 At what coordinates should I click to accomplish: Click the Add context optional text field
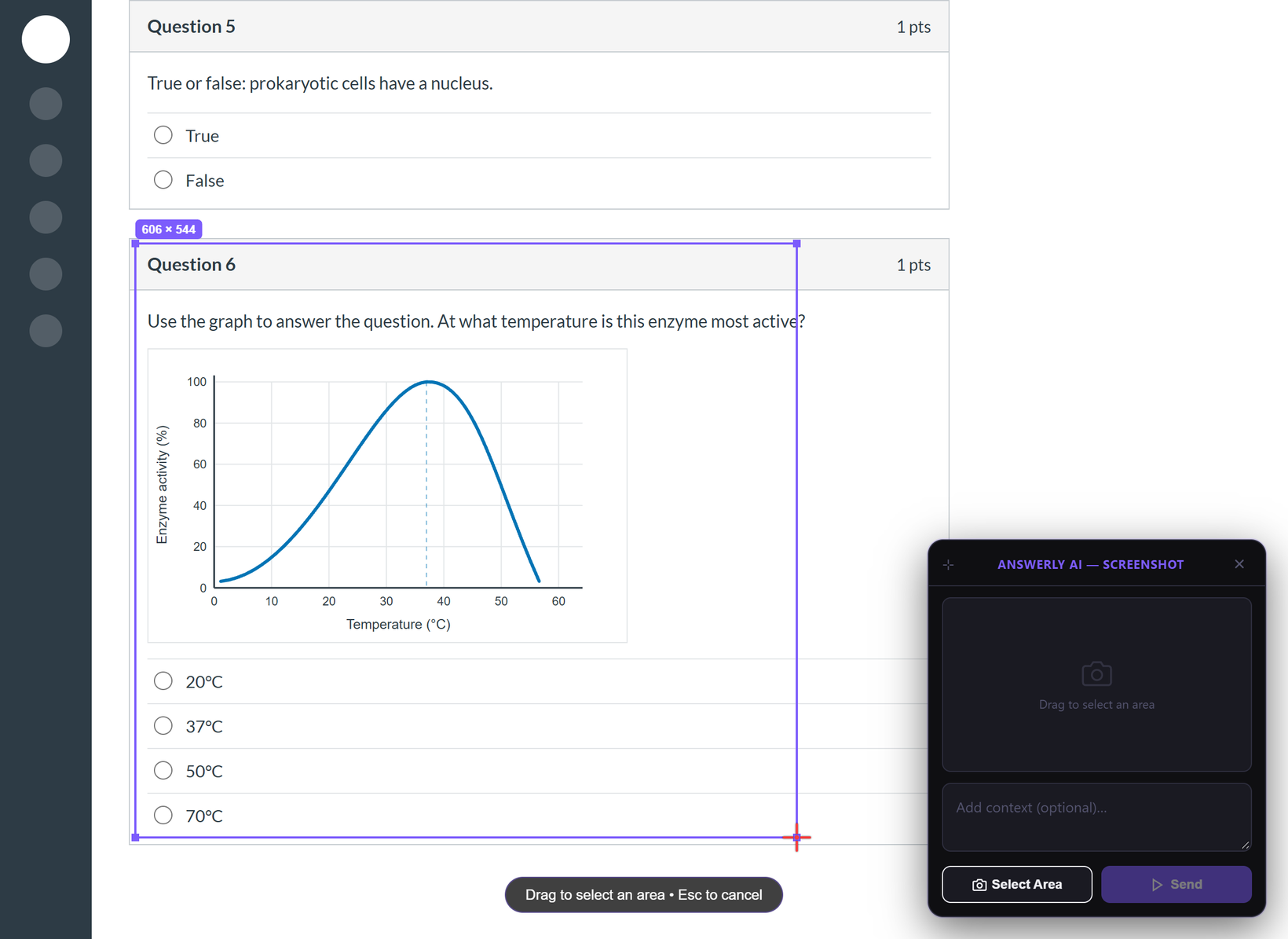(x=1097, y=817)
